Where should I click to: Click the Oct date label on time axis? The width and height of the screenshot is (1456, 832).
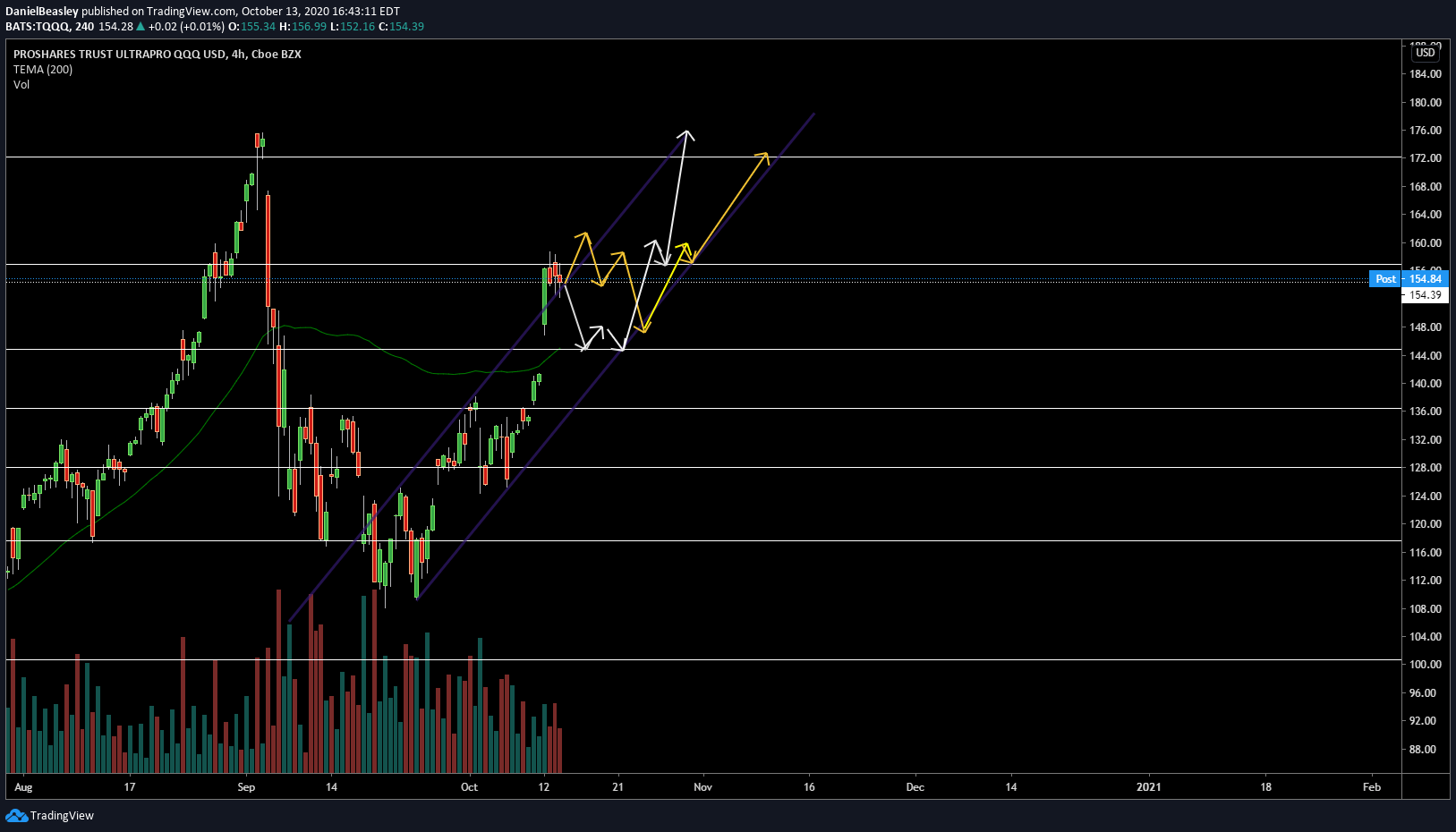469,787
